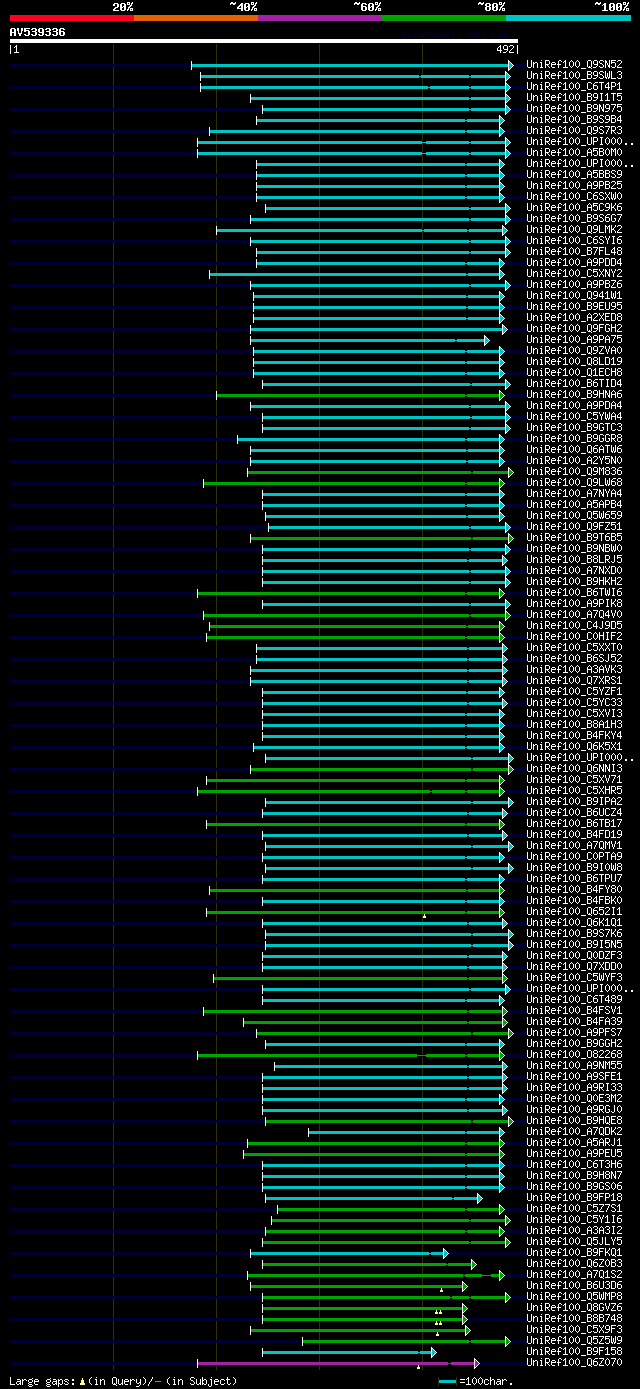640x1389 pixels.
Task: Select label UniRef100_C0HIF2
Action: pos(574,636)
